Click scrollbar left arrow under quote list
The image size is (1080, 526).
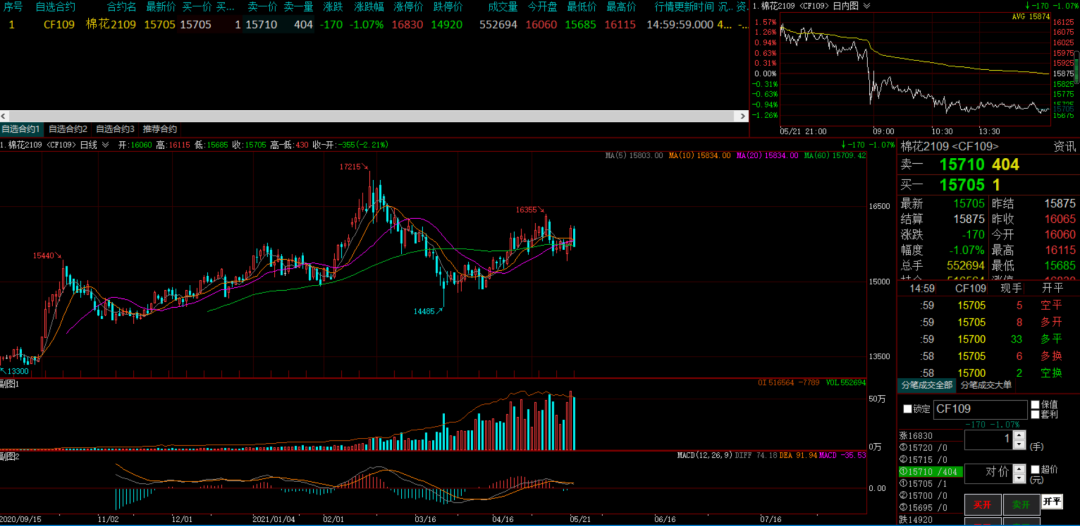click(3, 116)
